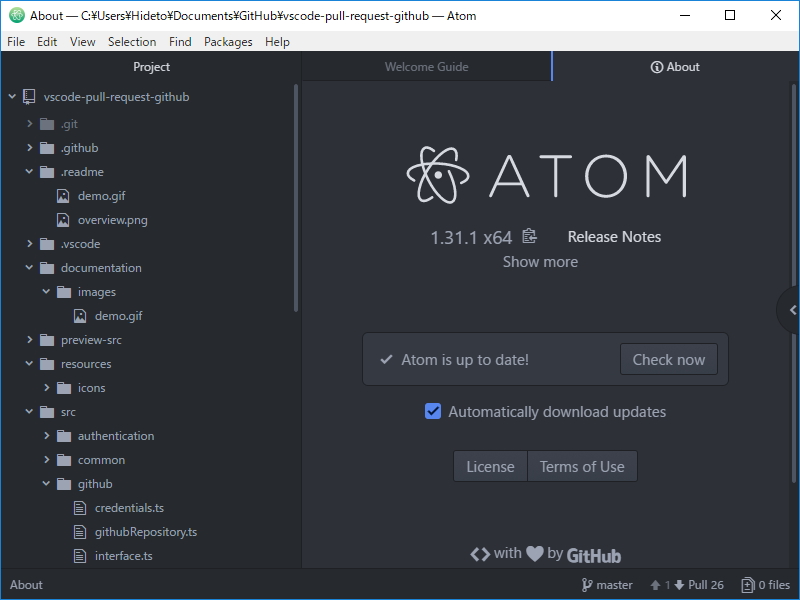Open the Packages menu

point(228,41)
